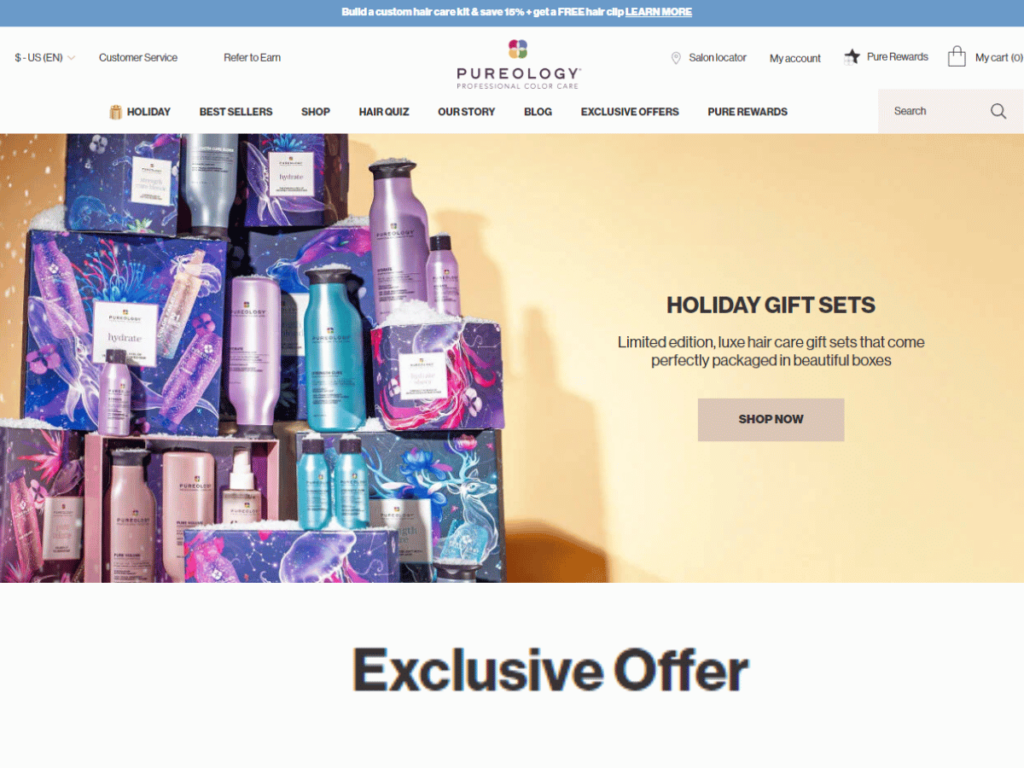The height and width of the screenshot is (768, 1024).
Task: Click the Holiday gift box icon
Action: click(x=116, y=112)
